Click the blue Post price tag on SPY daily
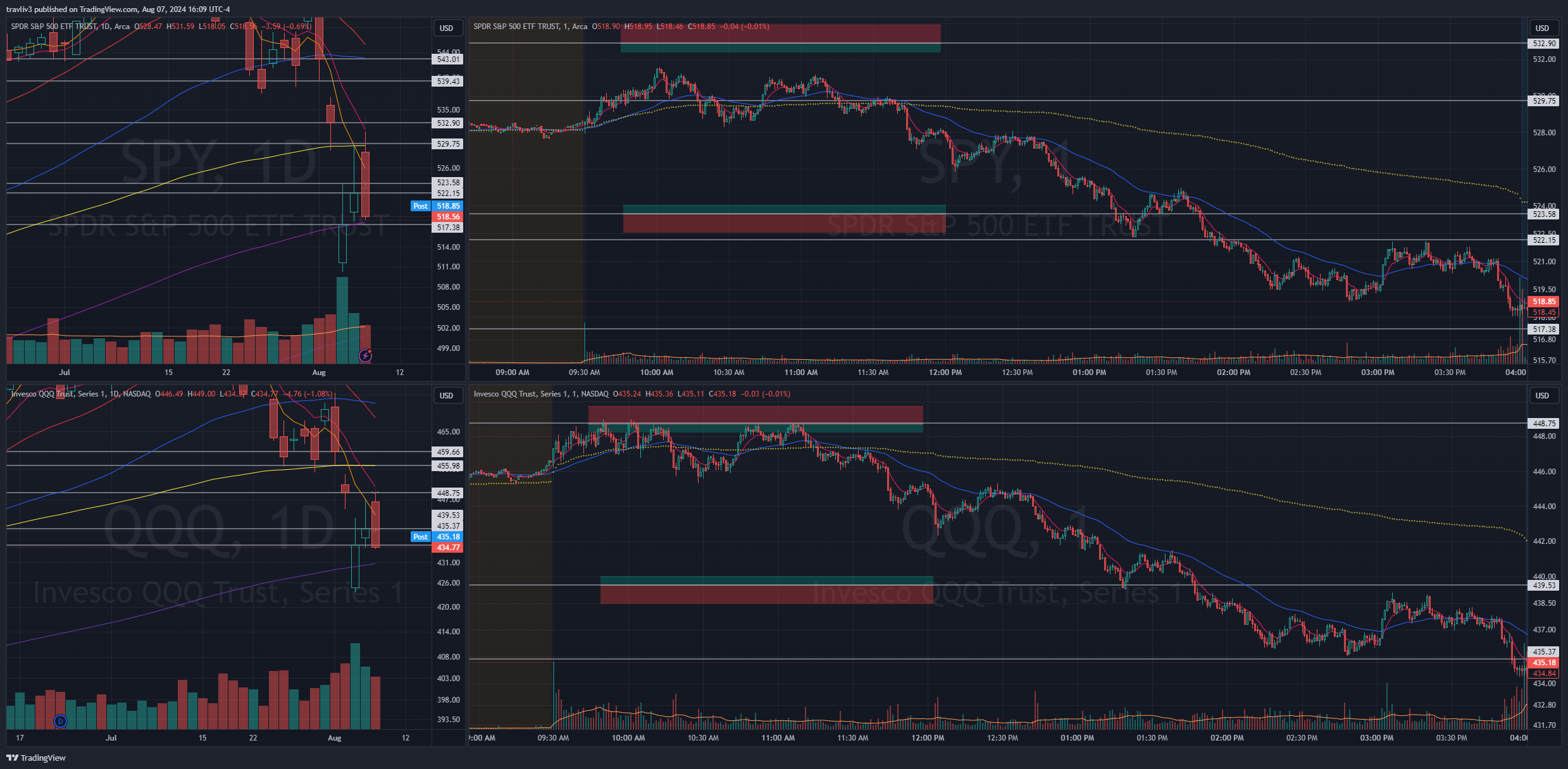Image resolution: width=1568 pixels, height=769 pixels. 421,206
